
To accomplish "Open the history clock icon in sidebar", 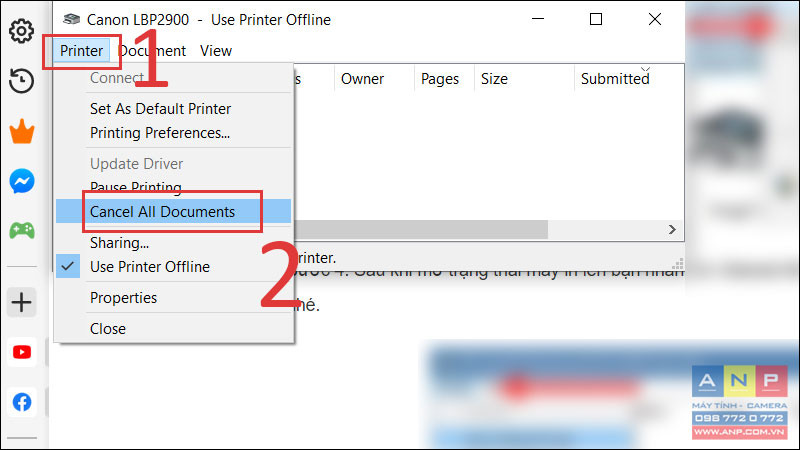I will coord(21,81).
